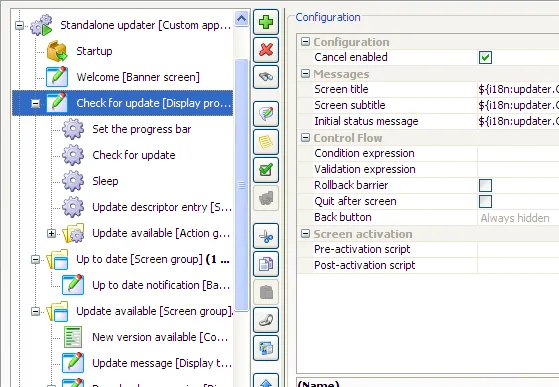Select Check for update [Display pro… screen
Image resolution: width=559 pixels, height=387 pixels.
click(x=153, y=103)
